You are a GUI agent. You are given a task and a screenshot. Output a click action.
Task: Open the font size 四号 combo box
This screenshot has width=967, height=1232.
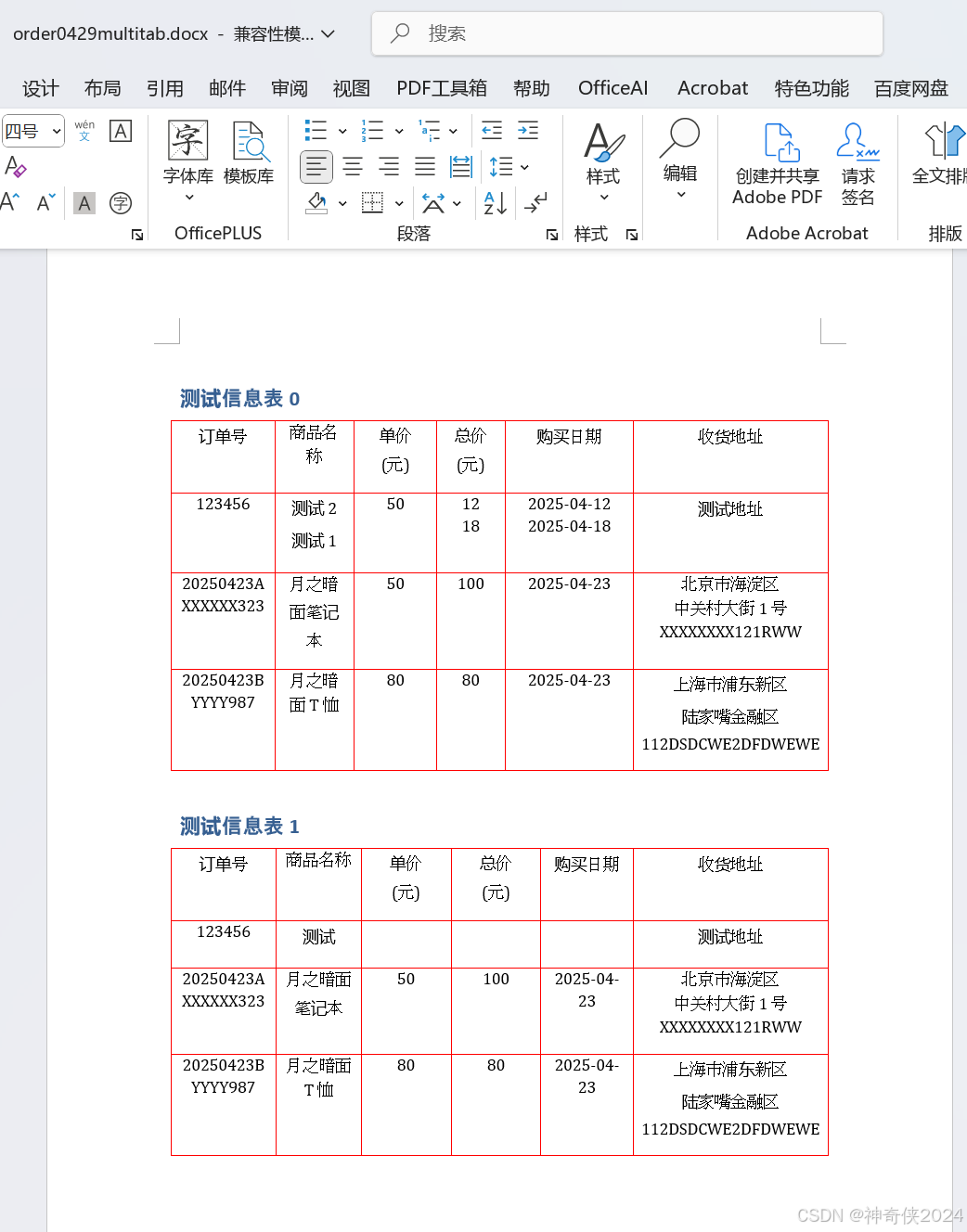[x=32, y=131]
